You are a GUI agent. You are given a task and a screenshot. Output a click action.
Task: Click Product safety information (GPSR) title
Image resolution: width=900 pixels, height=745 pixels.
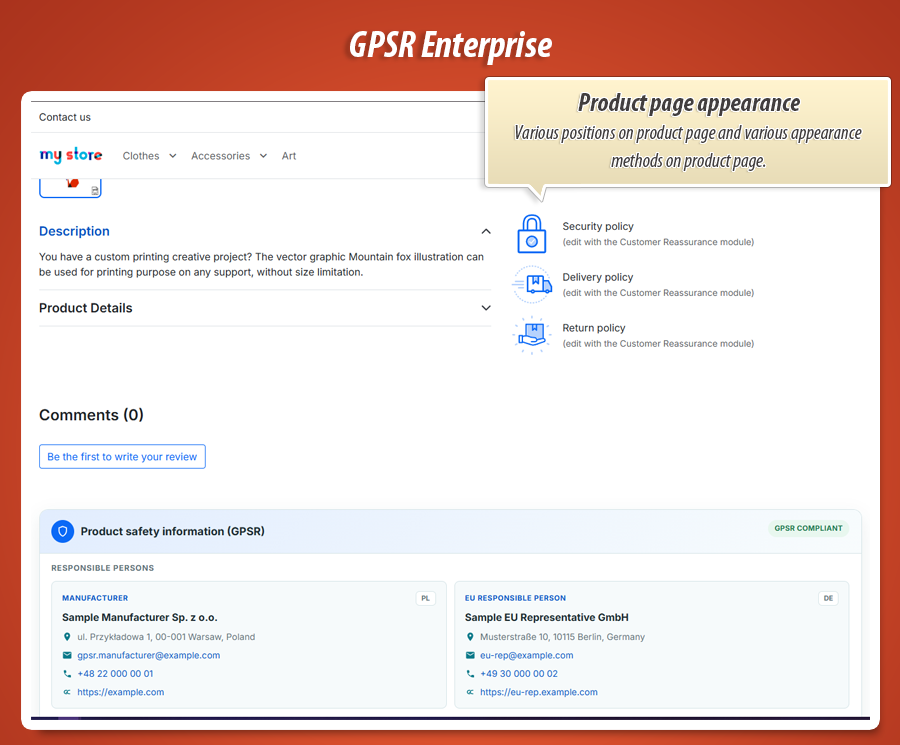coord(173,531)
